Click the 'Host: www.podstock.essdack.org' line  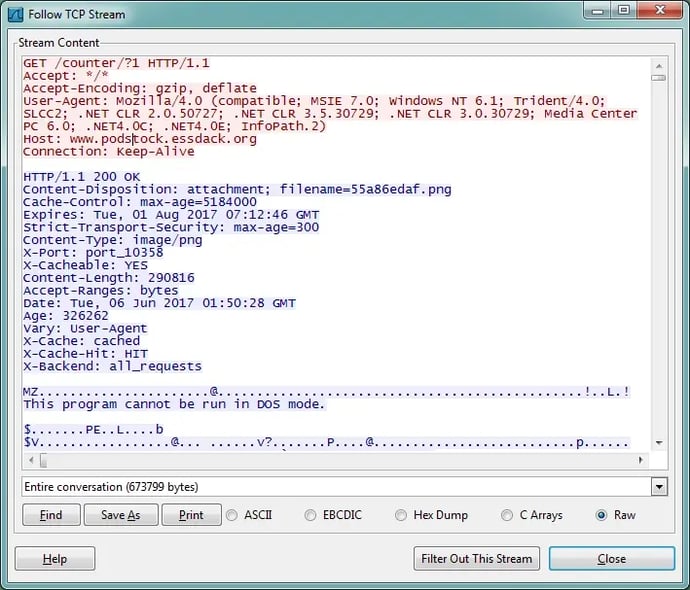pos(140,139)
